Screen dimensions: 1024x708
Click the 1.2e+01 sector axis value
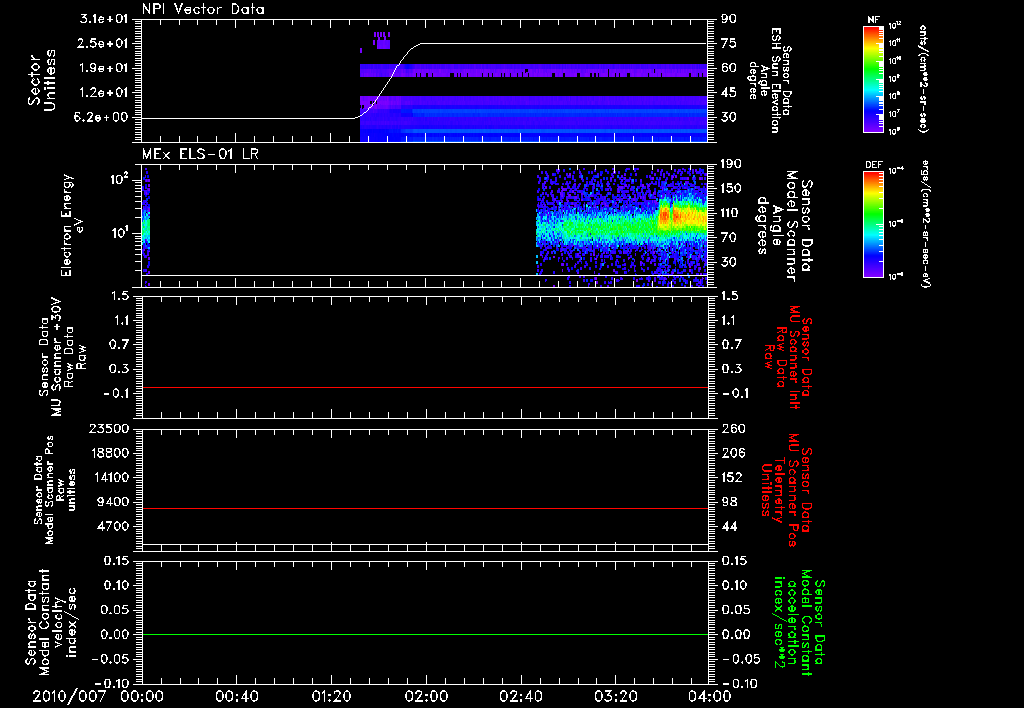click(104, 93)
